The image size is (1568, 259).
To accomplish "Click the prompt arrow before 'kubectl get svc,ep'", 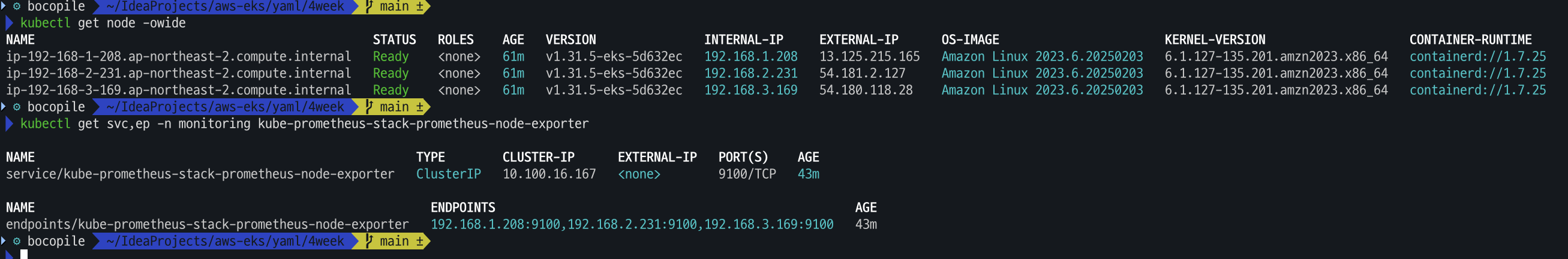I will [8, 124].
